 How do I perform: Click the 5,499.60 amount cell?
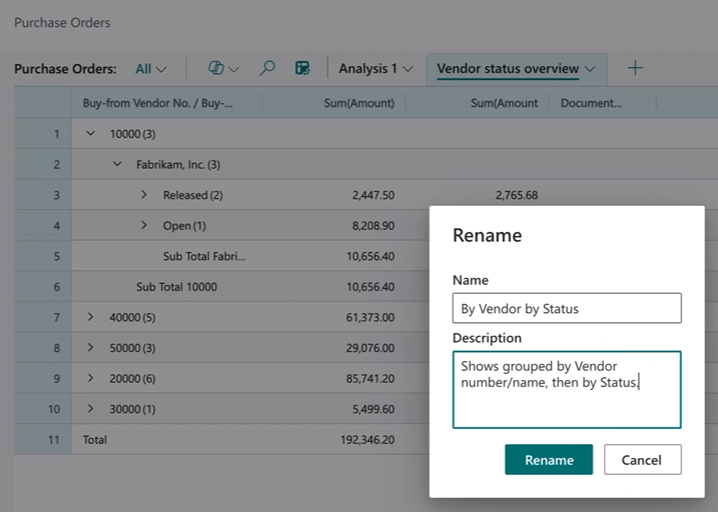click(373, 409)
